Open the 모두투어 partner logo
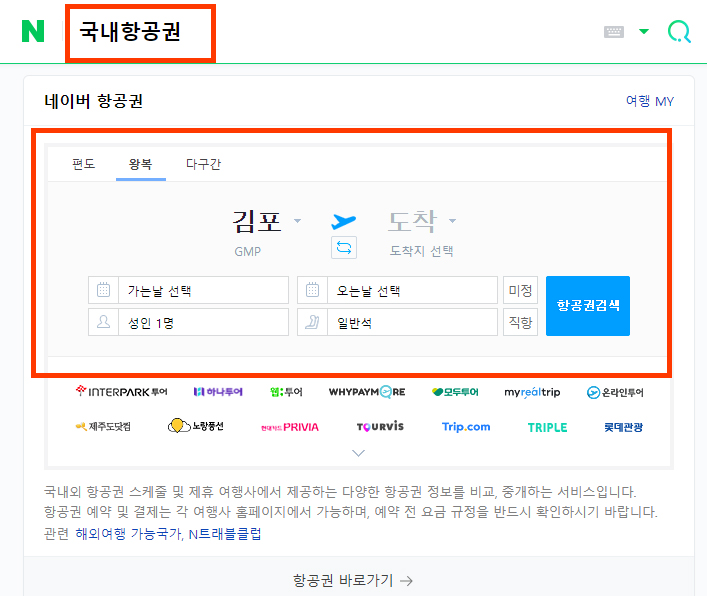The width and height of the screenshot is (707, 596). [455, 392]
